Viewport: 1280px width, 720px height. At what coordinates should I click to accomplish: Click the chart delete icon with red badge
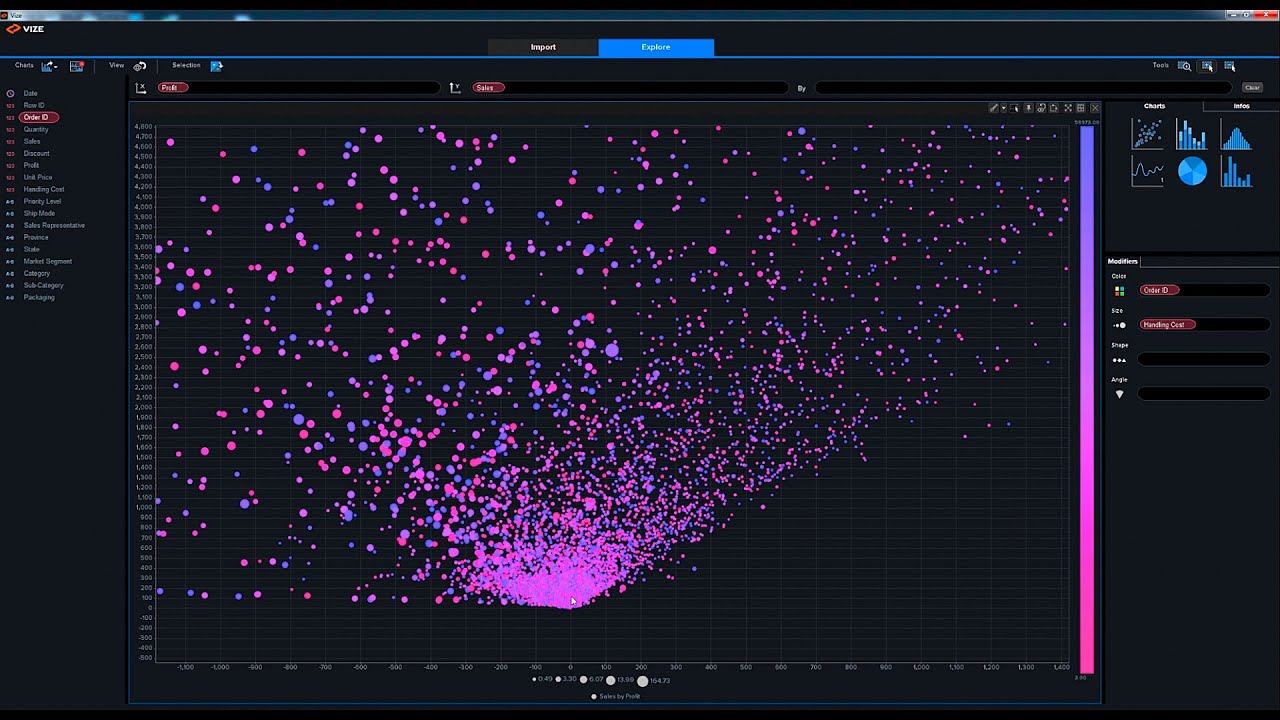pyautogui.click(x=76, y=66)
